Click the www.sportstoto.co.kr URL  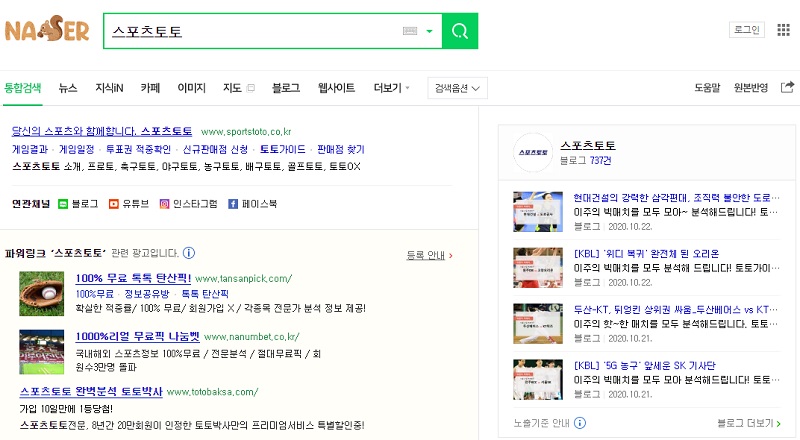[246, 132]
